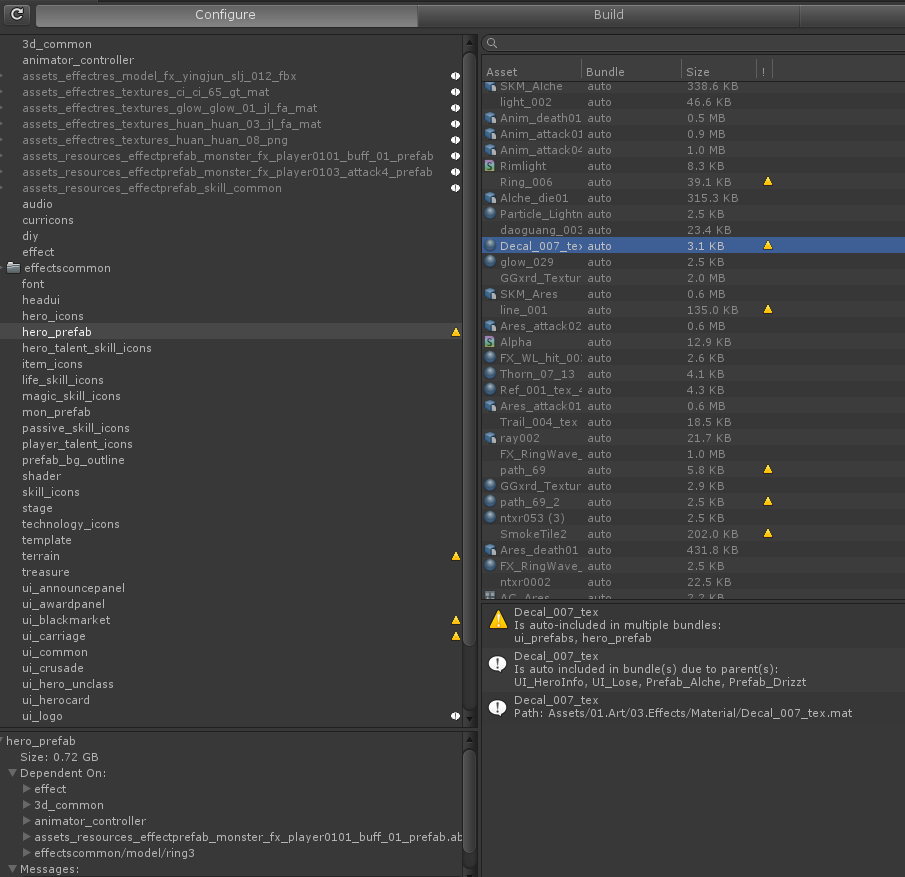Screen dimensions: 905x877
Task: Switch to the Configure tab
Action: tap(226, 15)
